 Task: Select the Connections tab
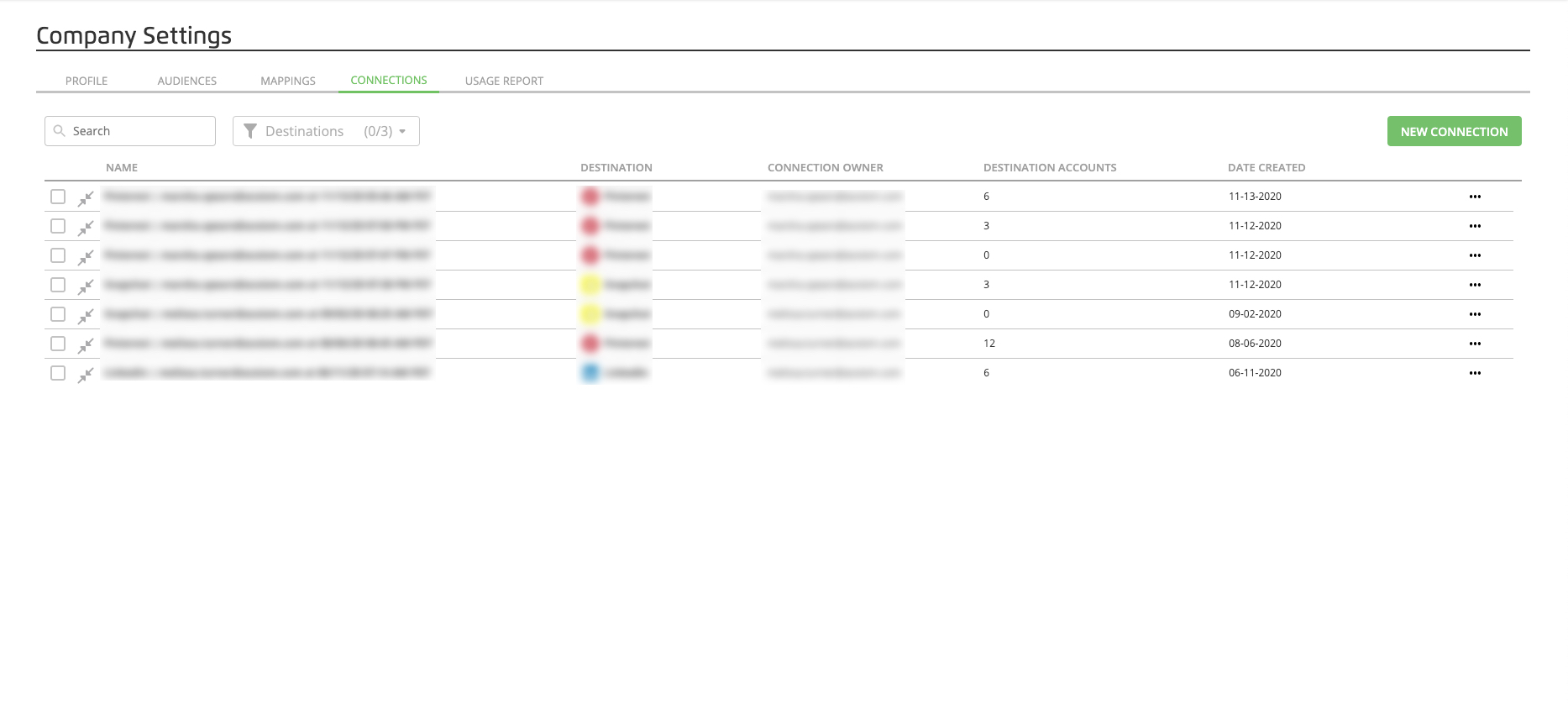(389, 80)
